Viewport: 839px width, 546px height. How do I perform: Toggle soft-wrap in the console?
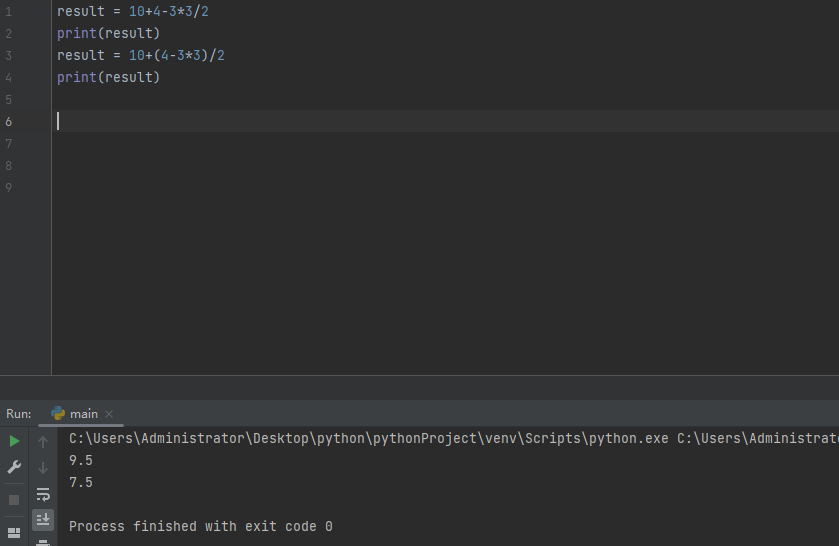coord(43,494)
